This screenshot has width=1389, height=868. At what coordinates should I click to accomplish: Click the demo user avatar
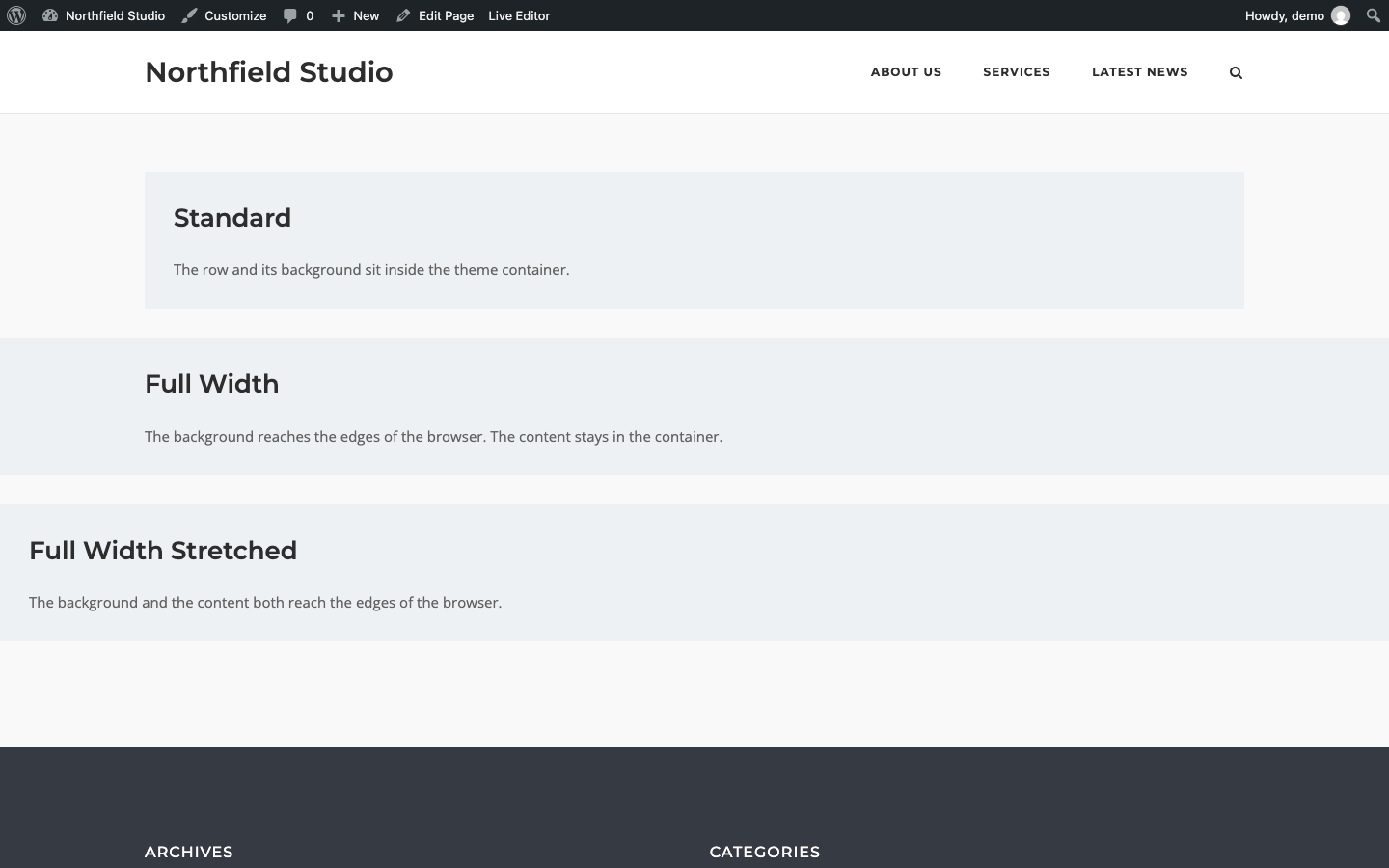1341,15
